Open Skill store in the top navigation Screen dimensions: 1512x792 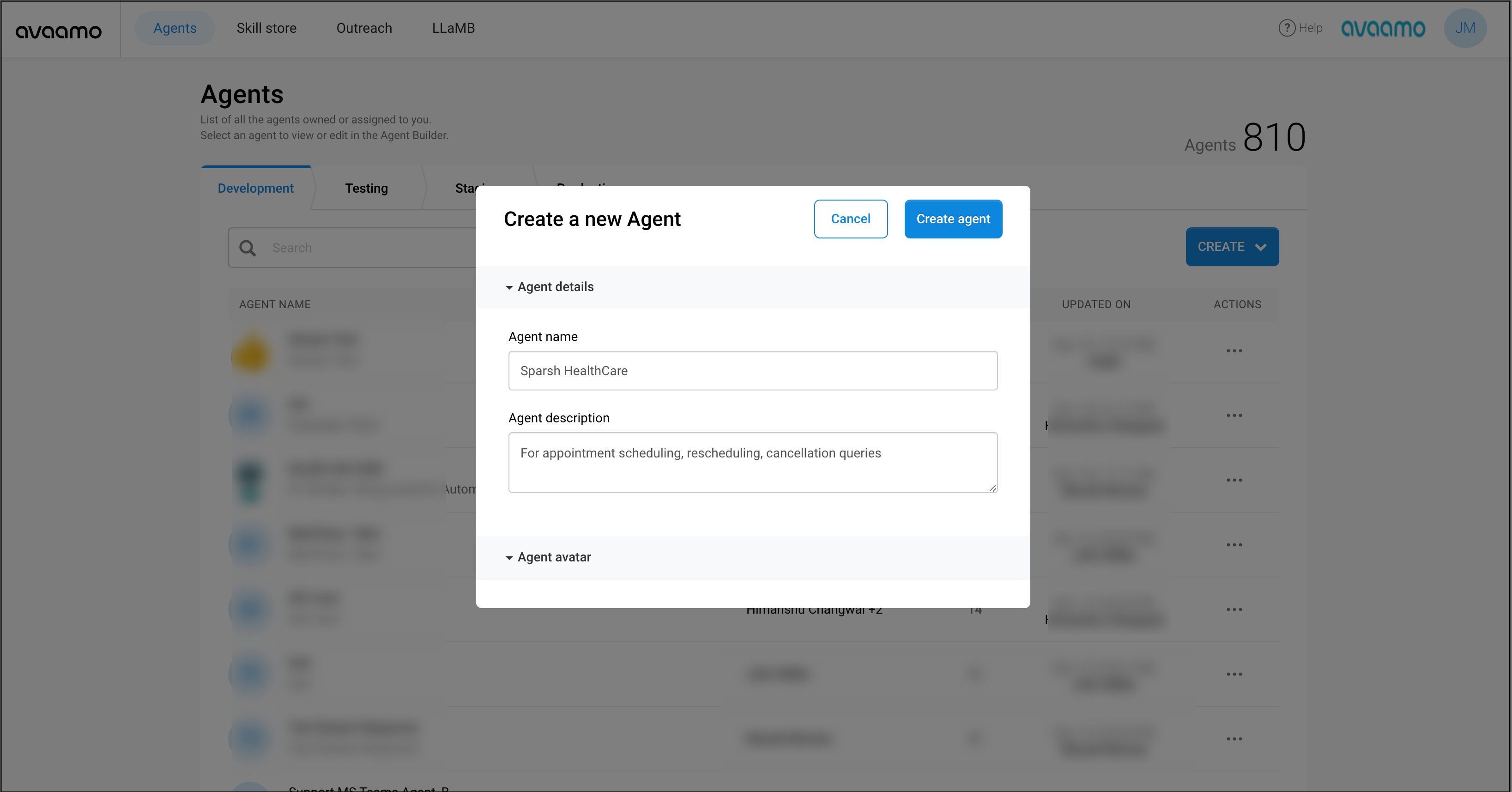tap(266, 28)
